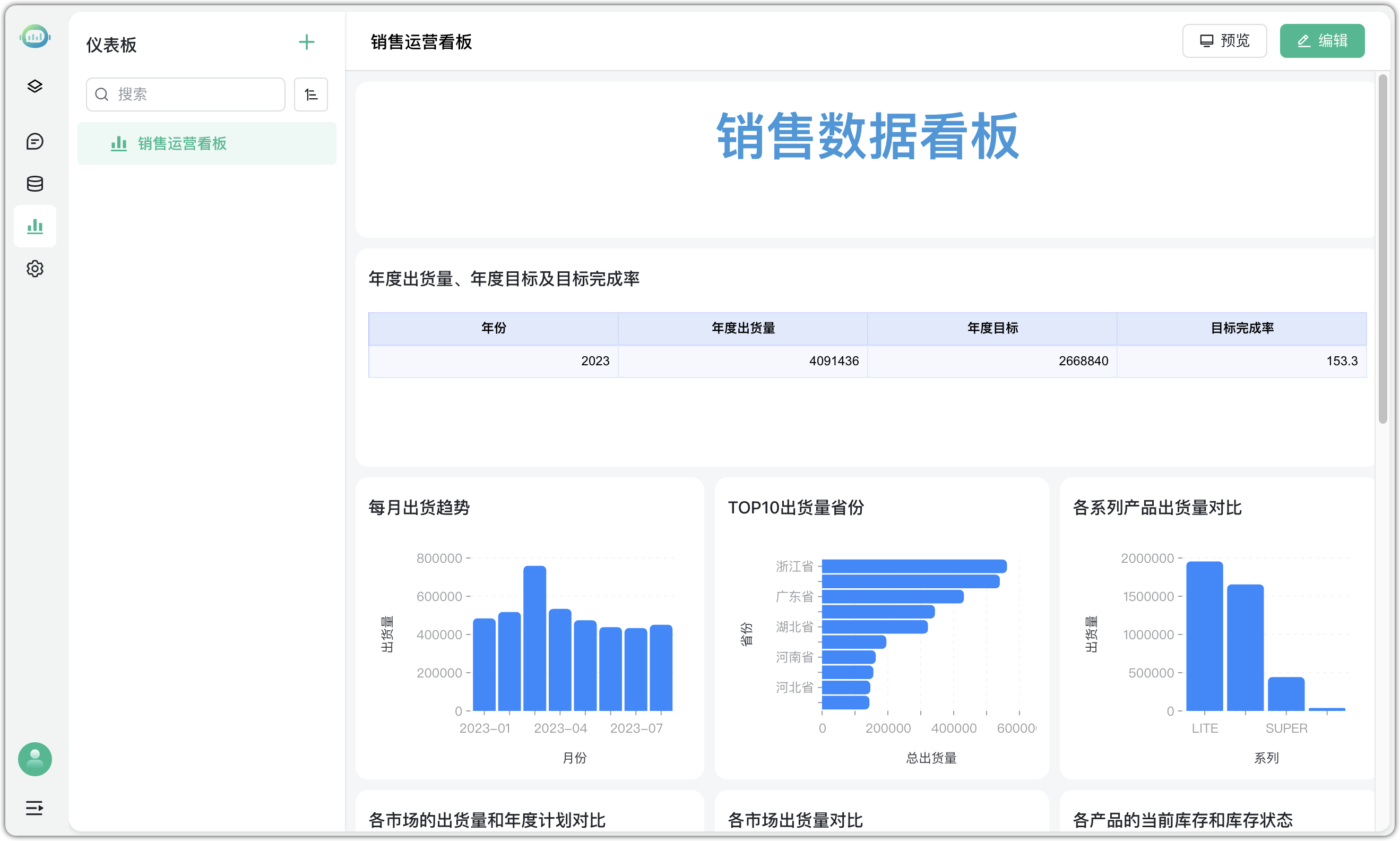The image size is (1400, 841).
Task: Toggle tree sort button next to search
Action: (310, 94)
